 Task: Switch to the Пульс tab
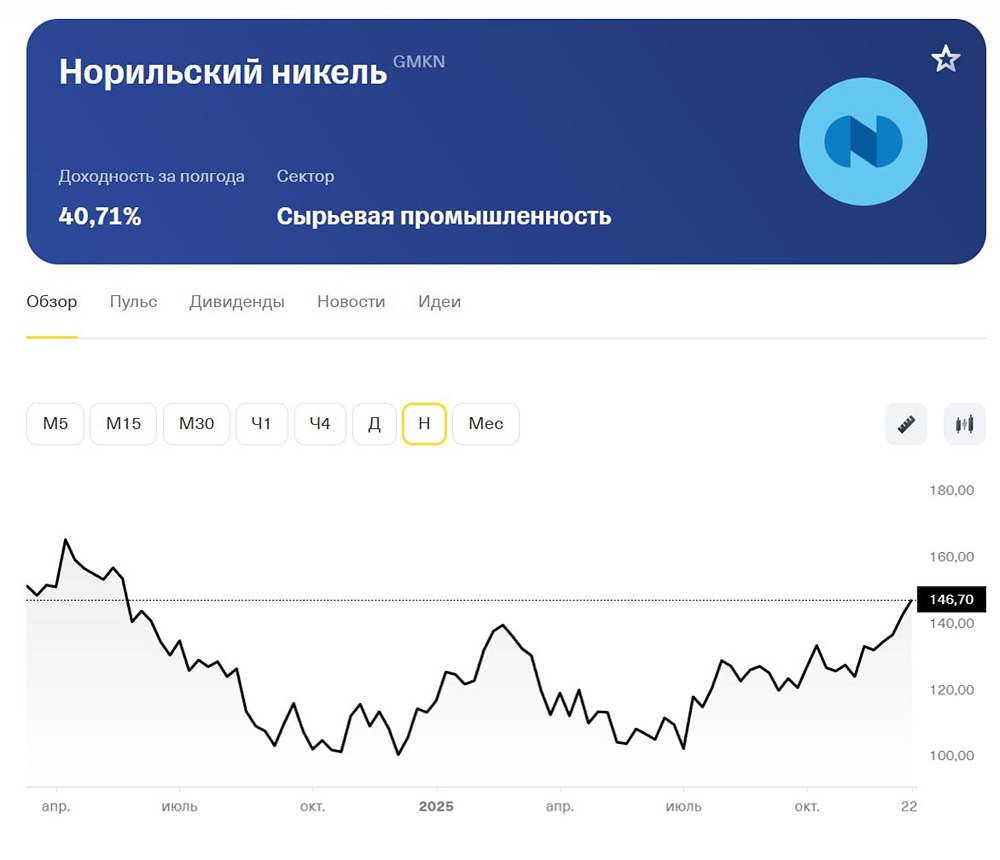(133, 301)
